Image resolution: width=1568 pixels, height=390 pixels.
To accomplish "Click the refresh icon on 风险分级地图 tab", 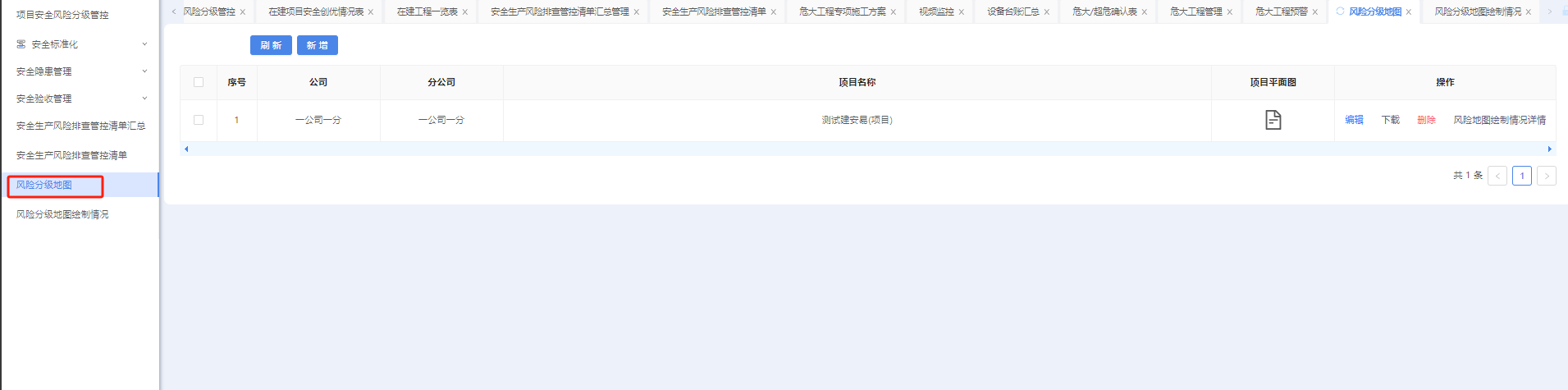I will click(1340, 11).
